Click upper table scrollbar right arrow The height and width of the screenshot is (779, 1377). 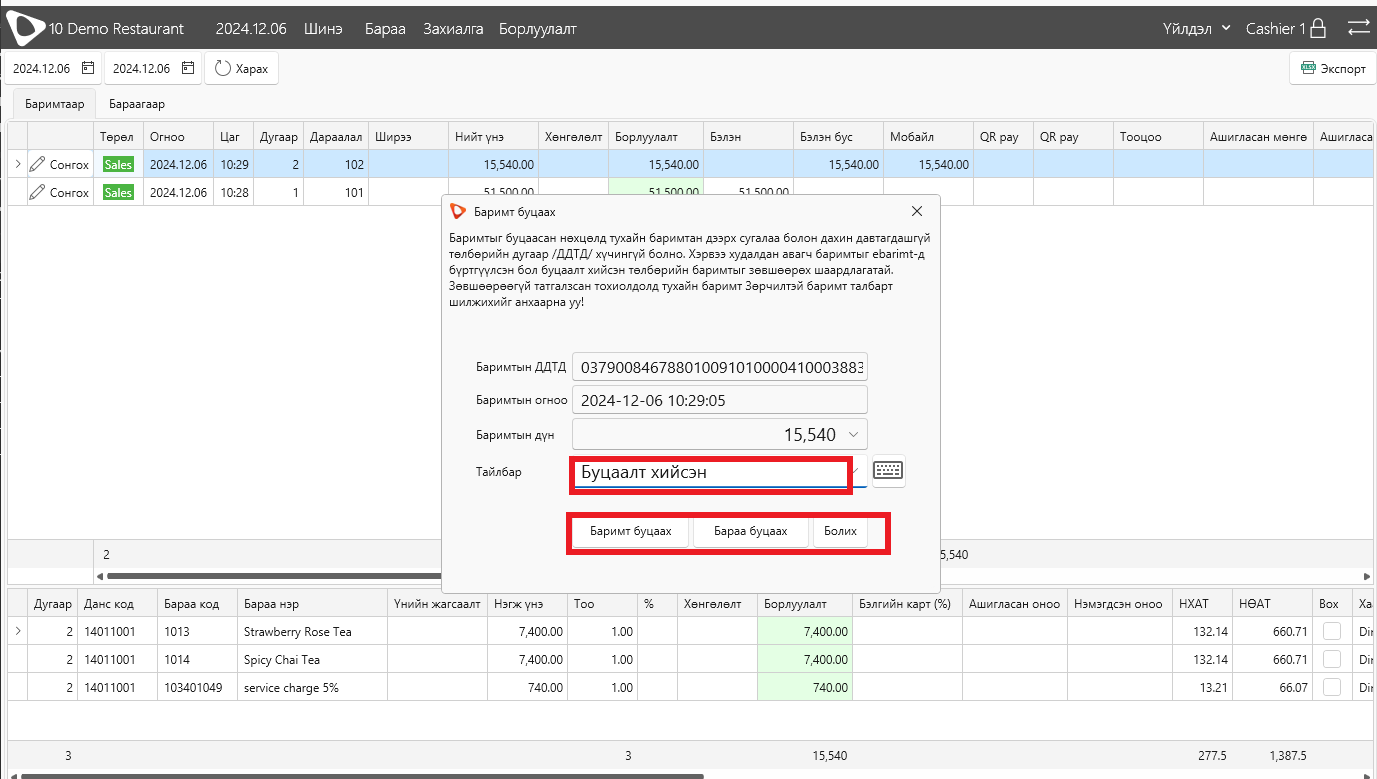click(x=1367, y=576)
